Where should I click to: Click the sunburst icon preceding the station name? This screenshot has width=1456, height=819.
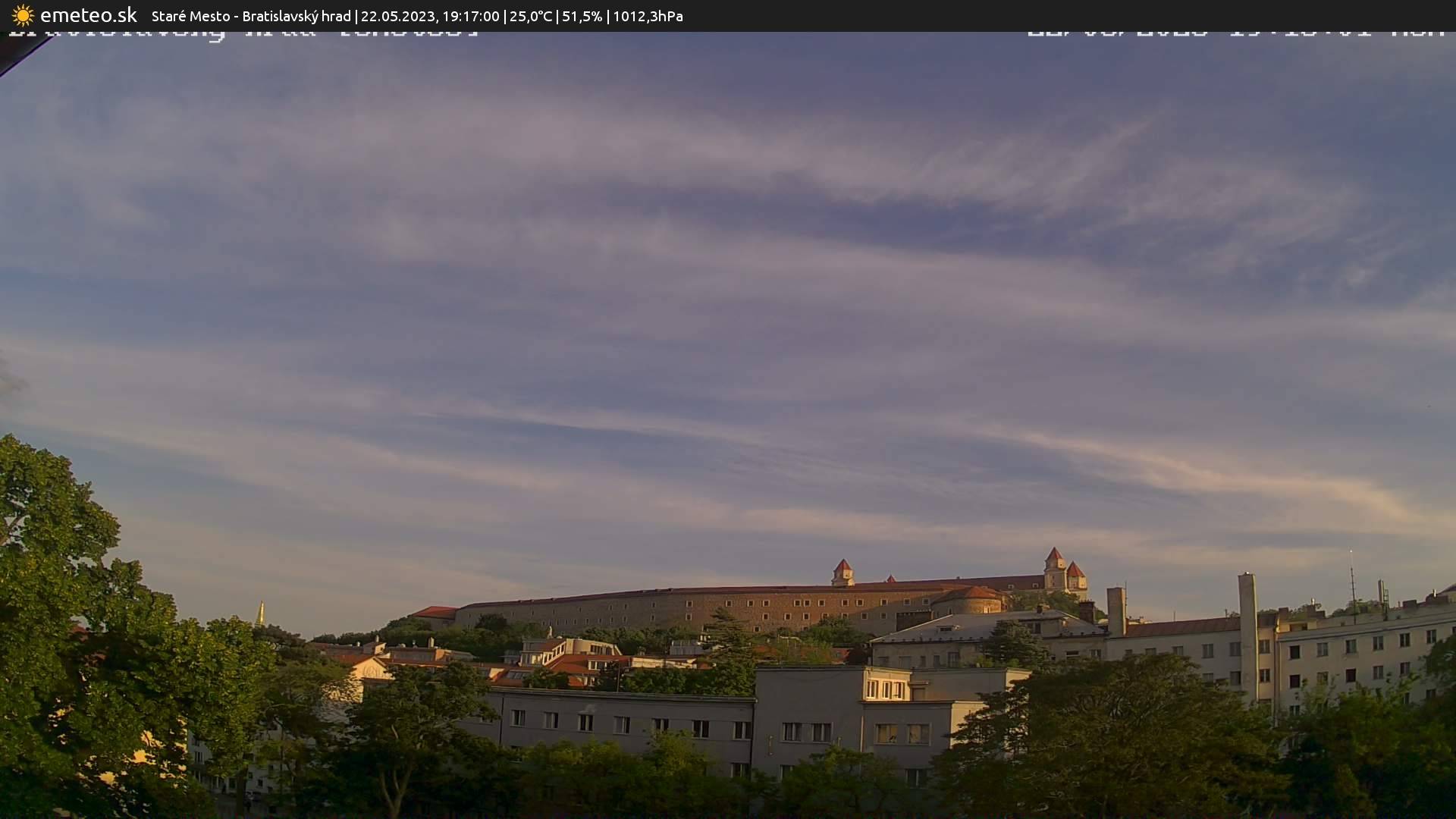click(x=23, y=15)
